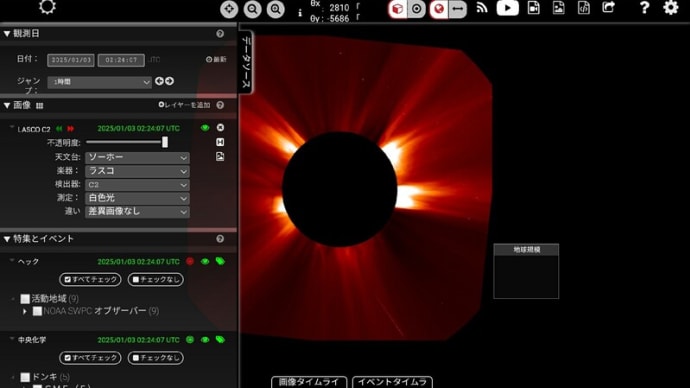Go to next LASCO C2 image (red arrows)
Viewport: 690px width, 388px height.
pyautogui.click(x=70, y=129)
